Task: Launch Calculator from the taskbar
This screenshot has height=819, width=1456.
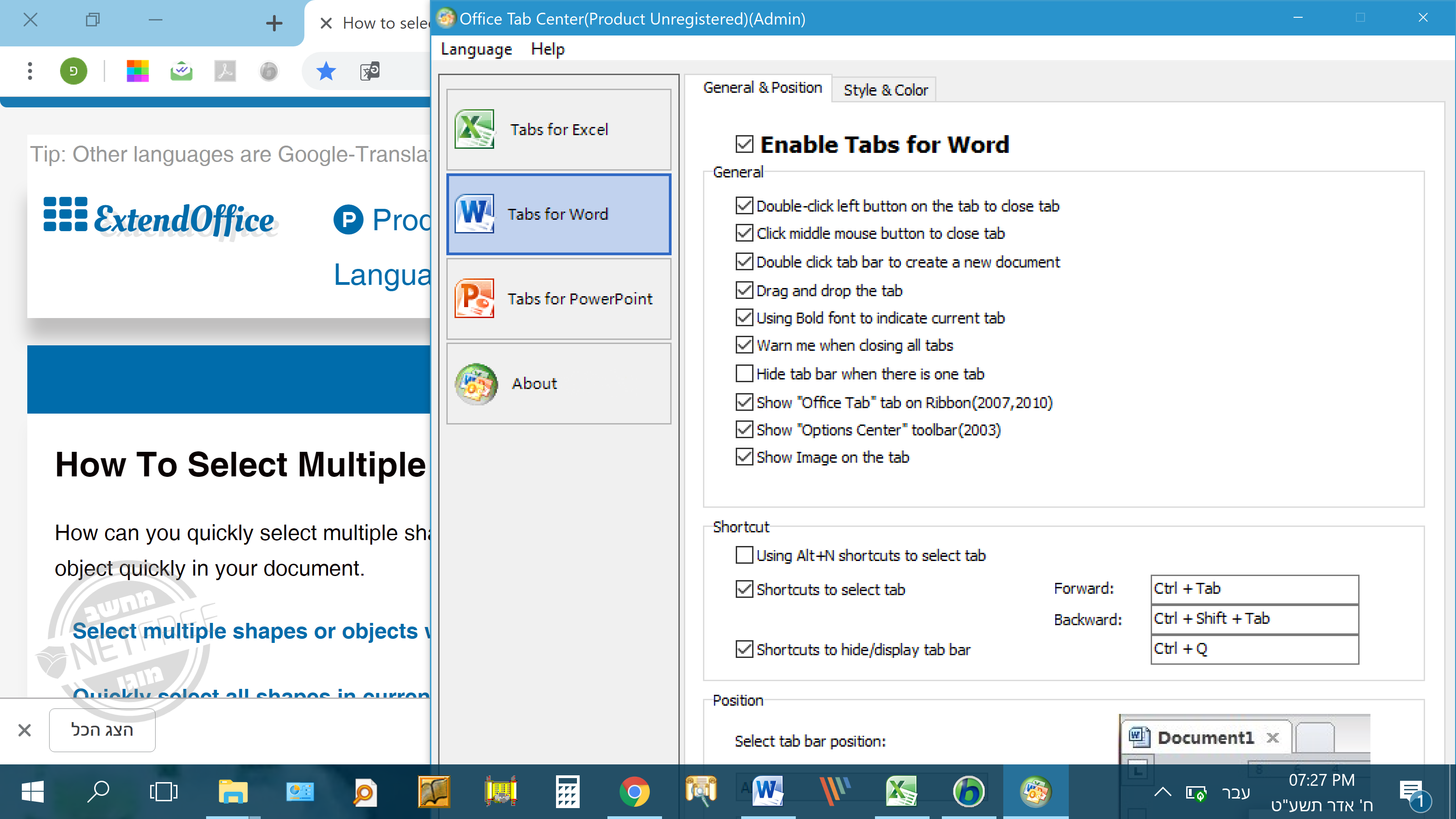Action: pyautogui.click(x=567, y=791)
